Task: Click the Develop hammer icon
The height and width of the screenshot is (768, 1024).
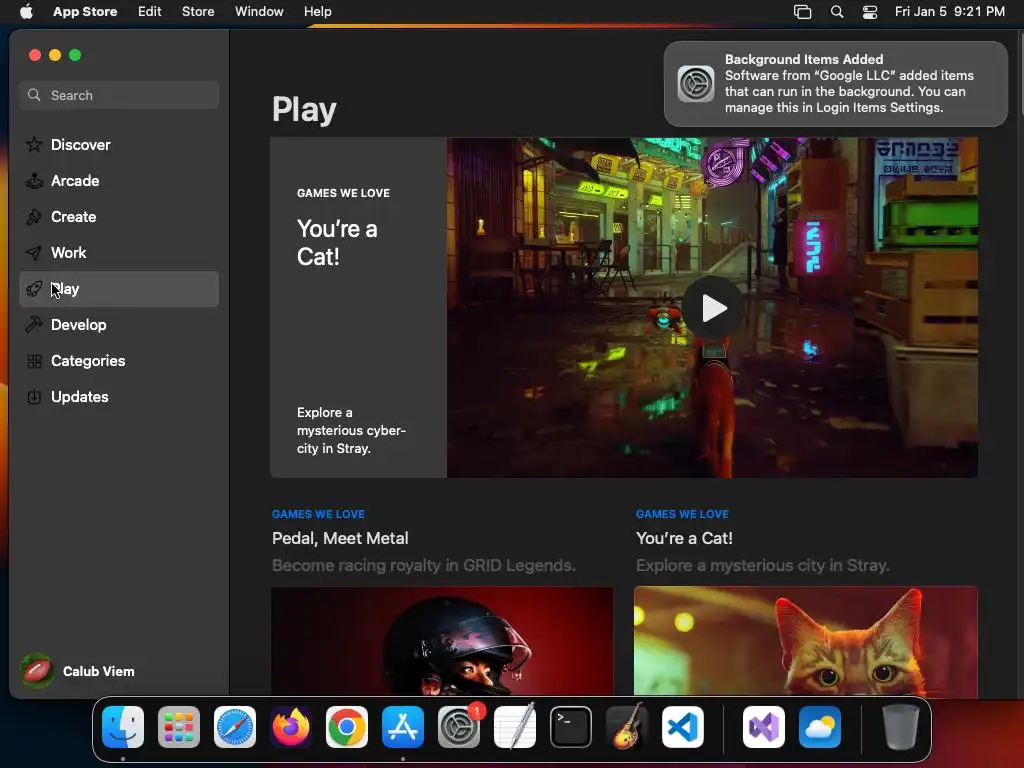Action: (34, 325)
